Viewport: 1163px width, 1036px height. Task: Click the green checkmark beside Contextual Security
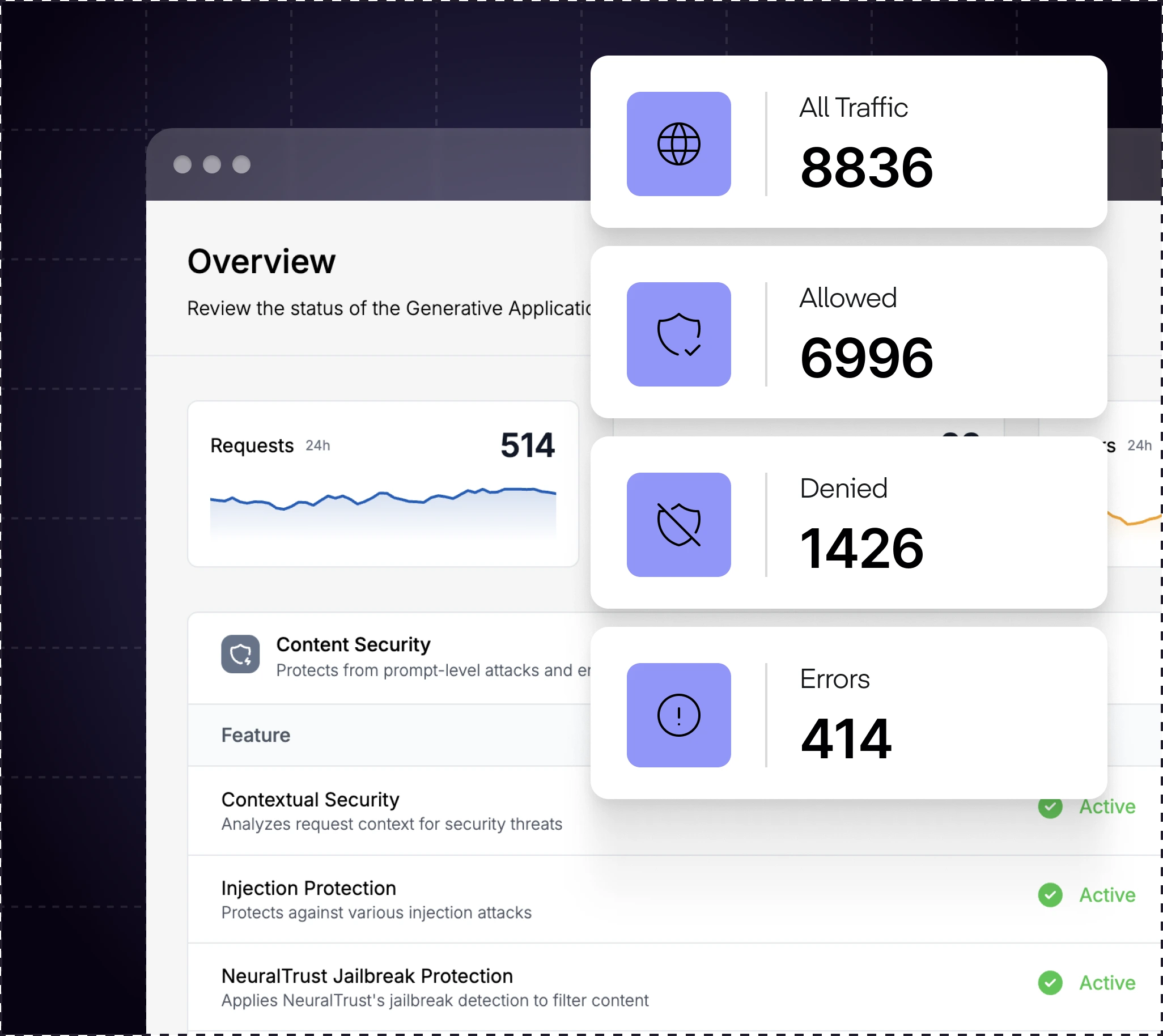(1050, 807)
